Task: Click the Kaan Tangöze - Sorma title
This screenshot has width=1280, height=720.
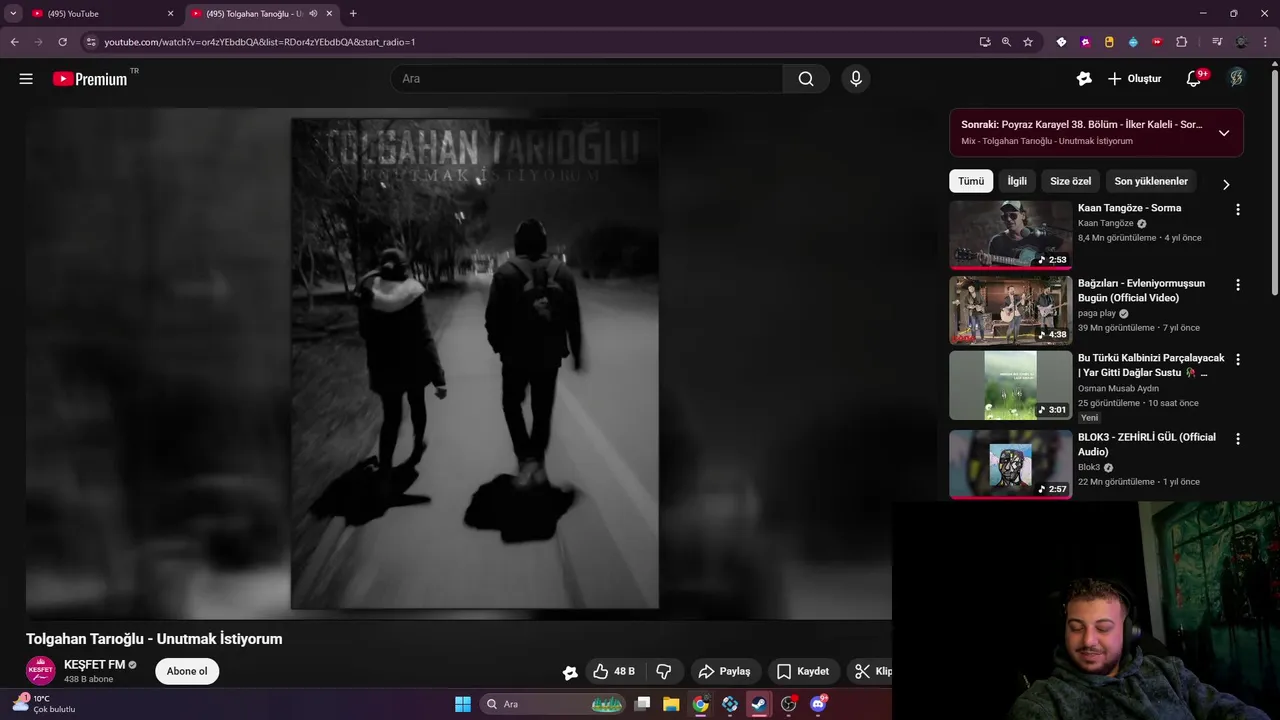Action: (1129, 208)
